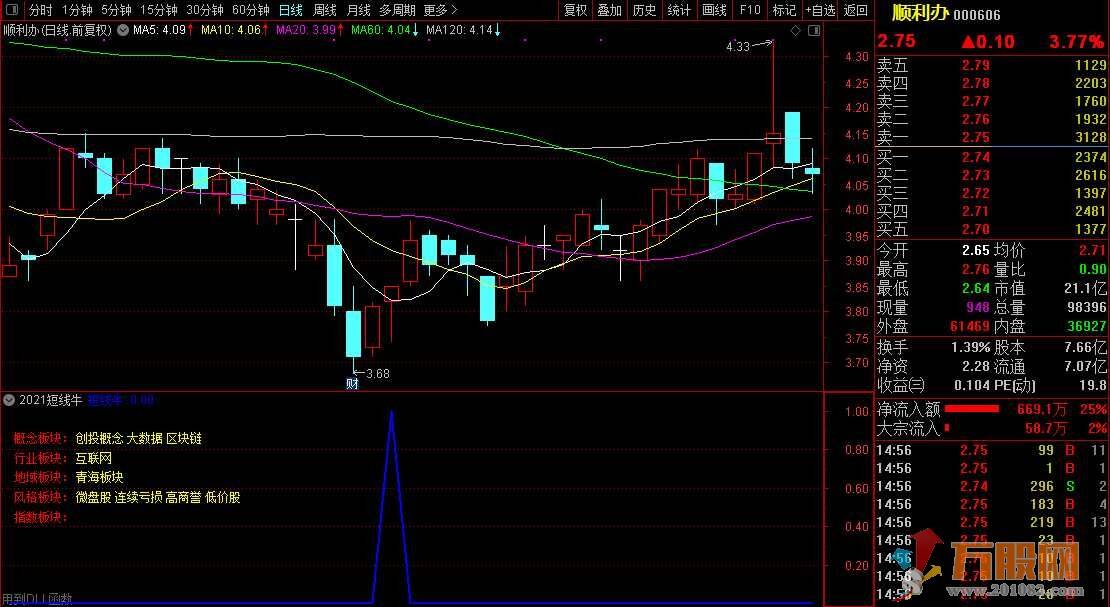Switch to the 分时 chart tab

(41, 10)
